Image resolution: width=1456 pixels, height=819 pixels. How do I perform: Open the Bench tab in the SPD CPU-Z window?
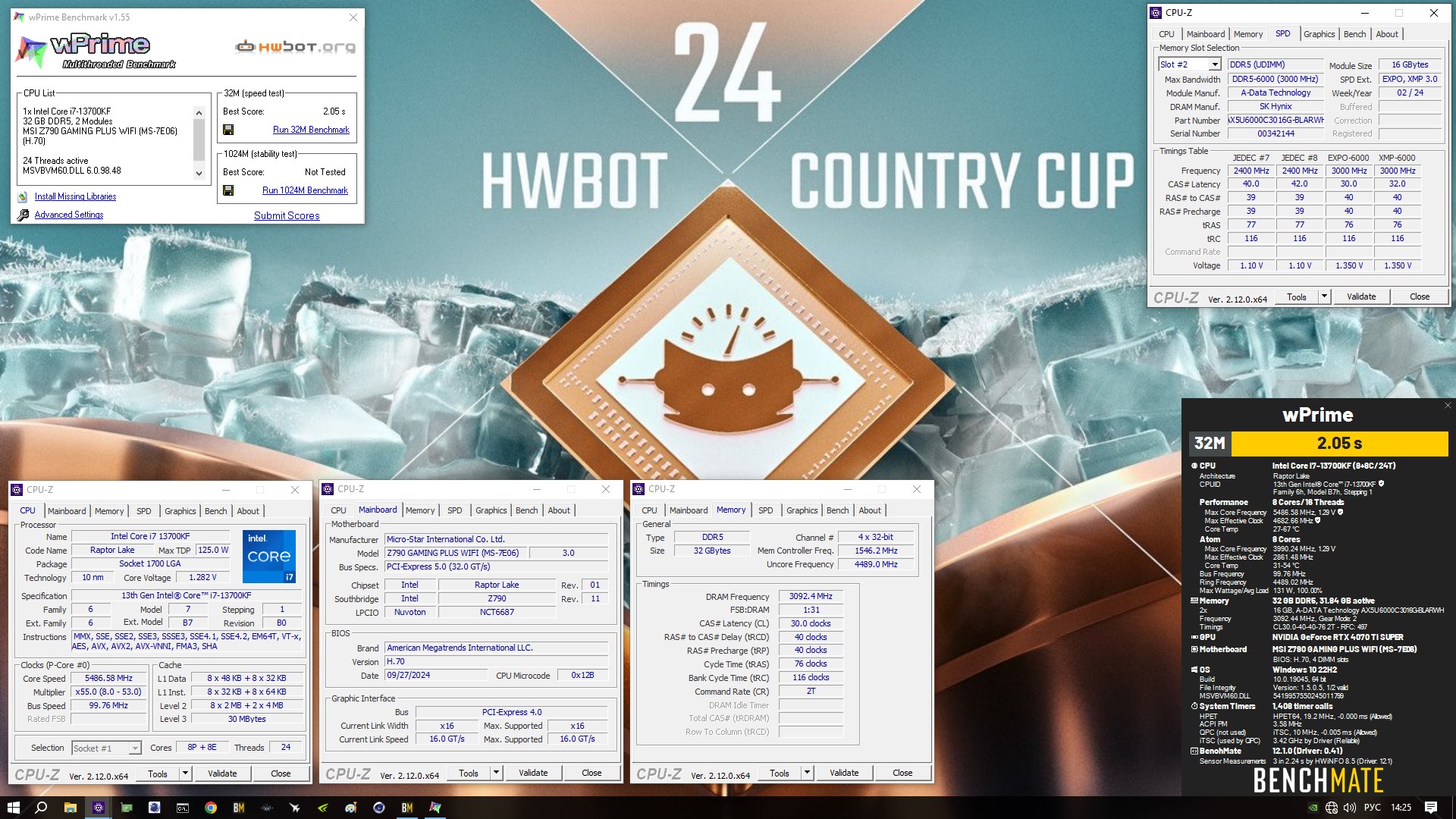pos(1354,34)
